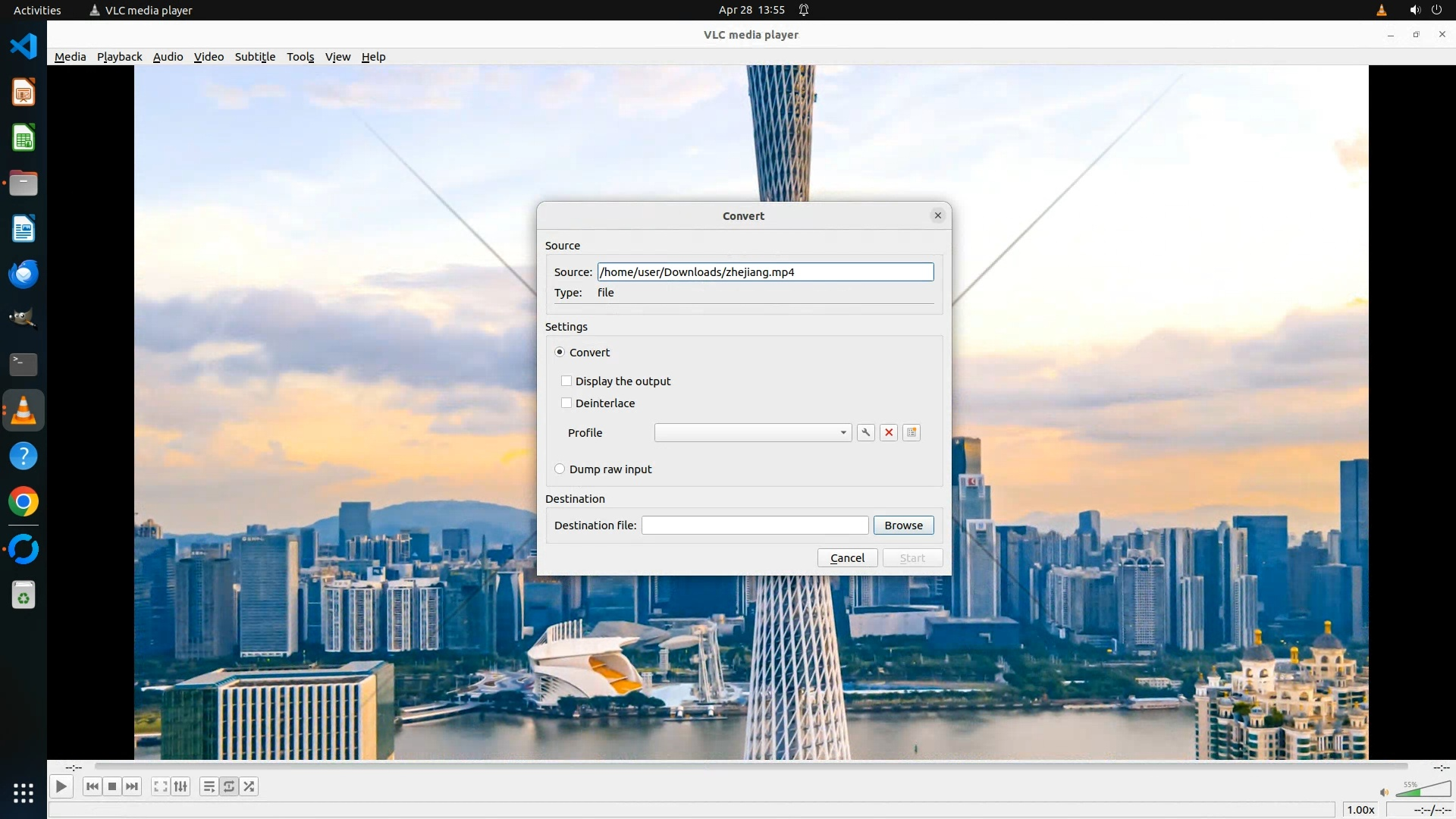This screenshot has height=819, width=1456.
Task: Open the Tools menu
Action: tap(300, 56)
